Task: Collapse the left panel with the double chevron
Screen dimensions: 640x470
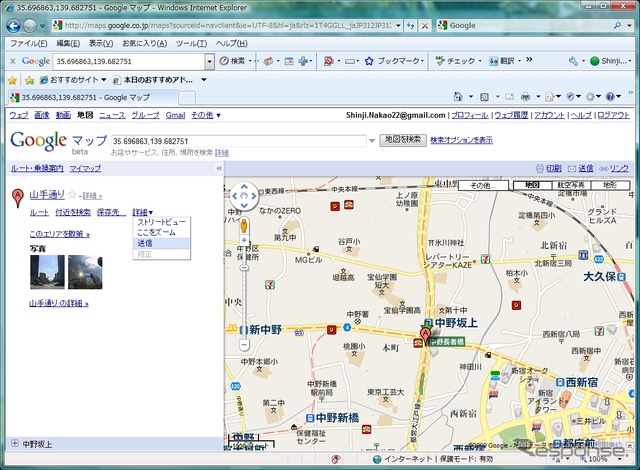Action: pyautogui.click(x=219, y=168)
